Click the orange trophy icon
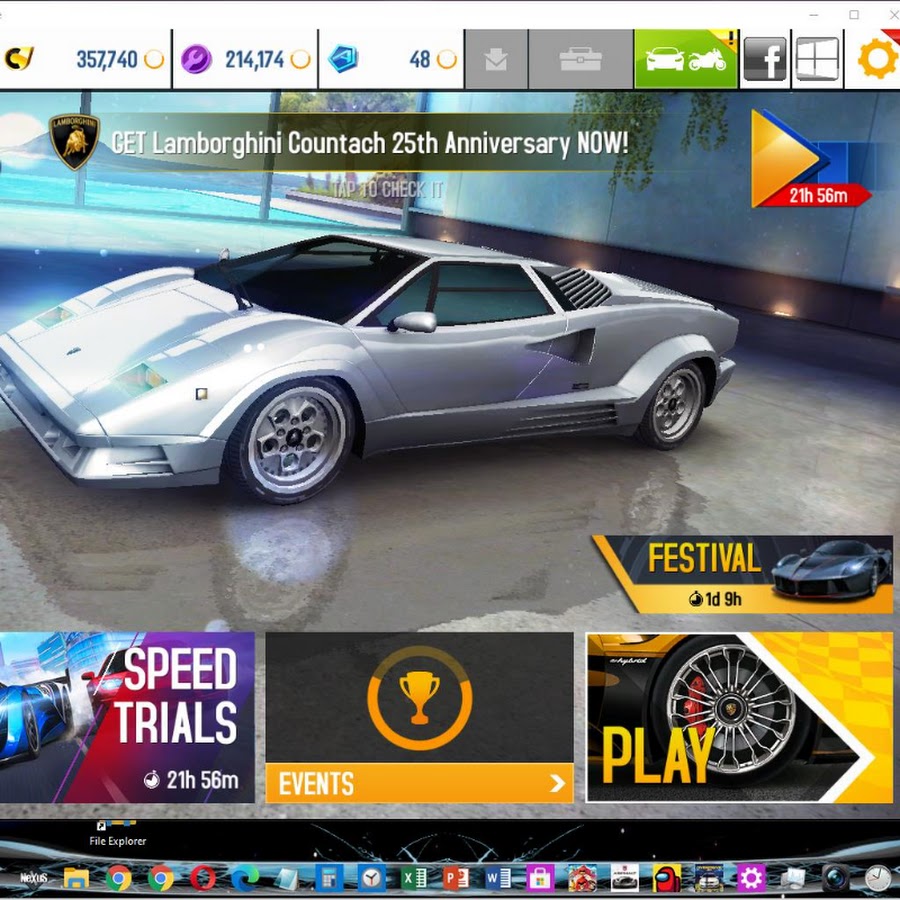 [x=420, y=697]
